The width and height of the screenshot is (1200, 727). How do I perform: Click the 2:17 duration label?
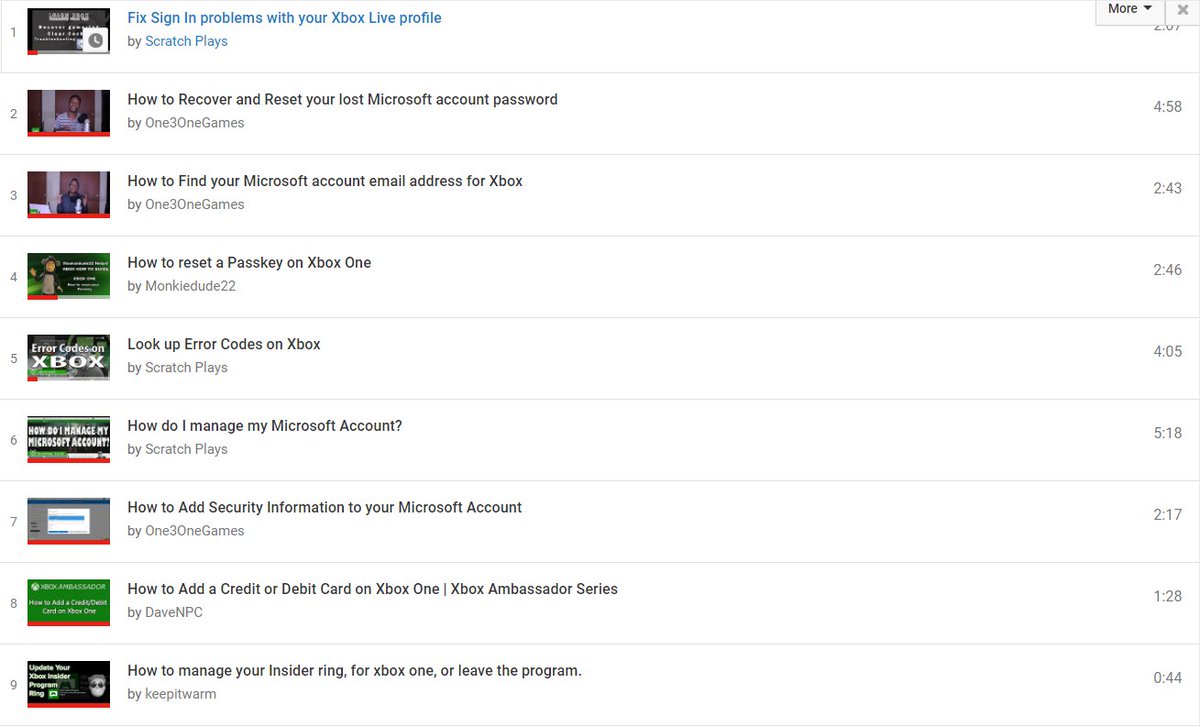[x=1167, y=515]
